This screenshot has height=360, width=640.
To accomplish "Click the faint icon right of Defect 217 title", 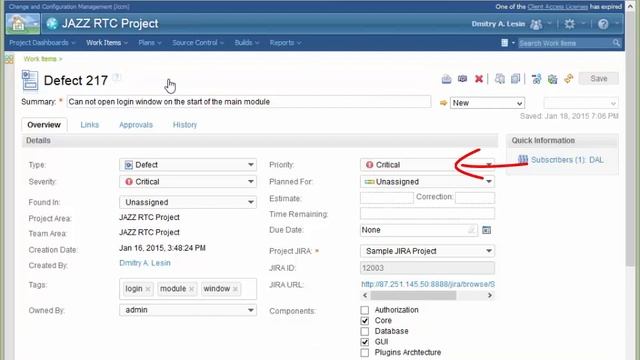I will coord(117,77).
